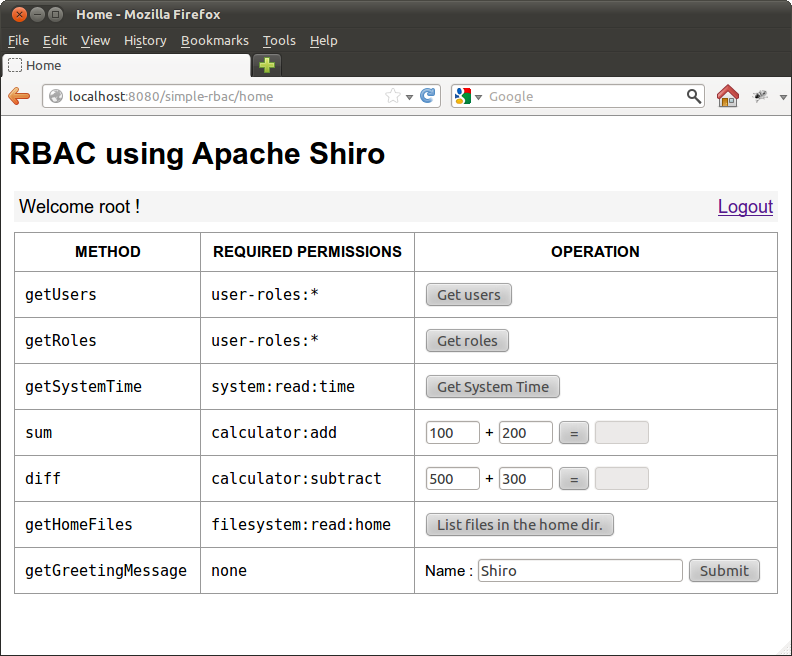Viewport: 792px width, 656px height.
Task: Click the site identity globe icon
Action: pos(56,96)
